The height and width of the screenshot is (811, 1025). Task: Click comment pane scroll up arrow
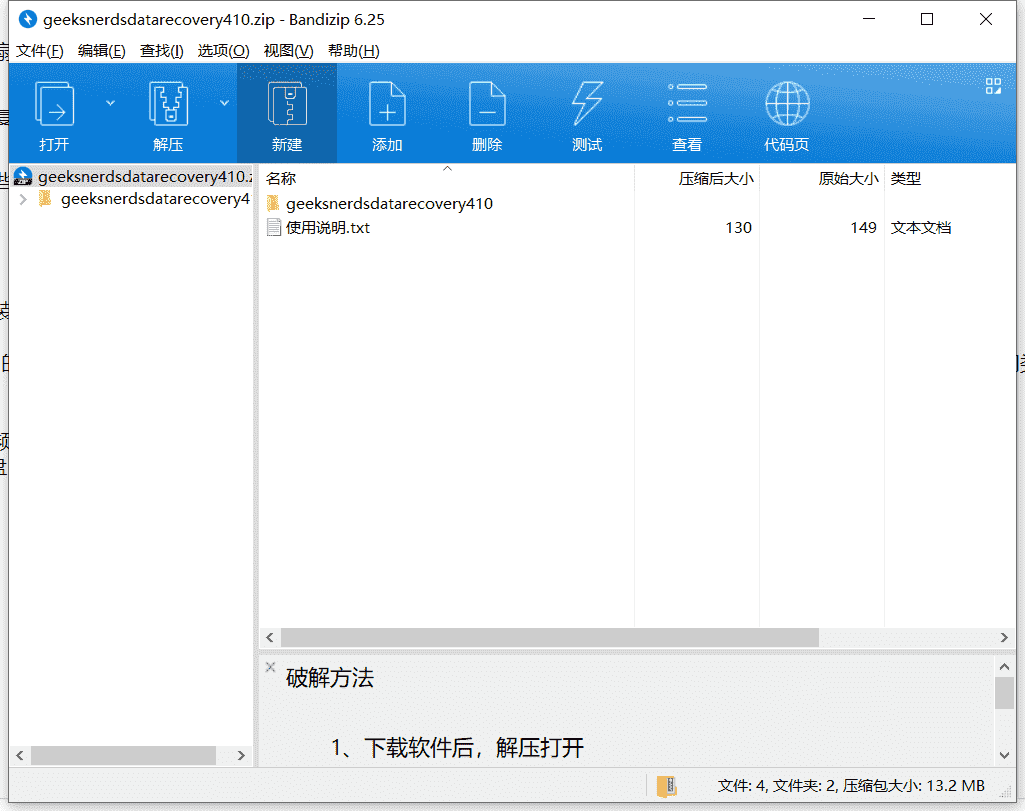pyautogui.click(x=1004, y=667)
